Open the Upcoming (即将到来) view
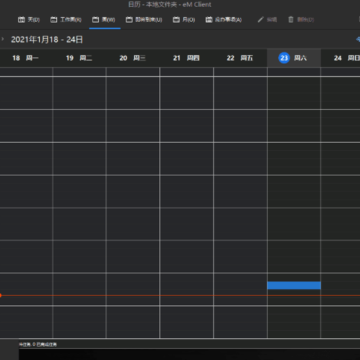Viewport: 360px width, 360px height. (144, 20)
